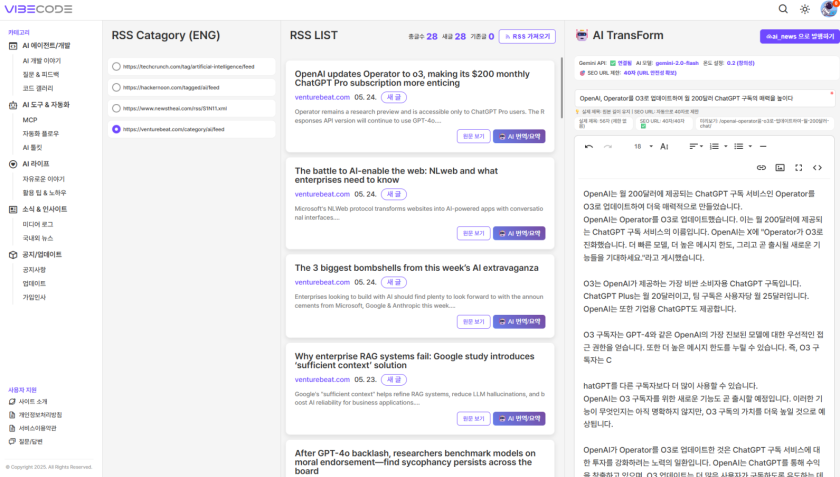The width and height of the screenshot is (840, 477).
Task: Select the techcrunch.com feed radio button
Action: coord(116,66)
